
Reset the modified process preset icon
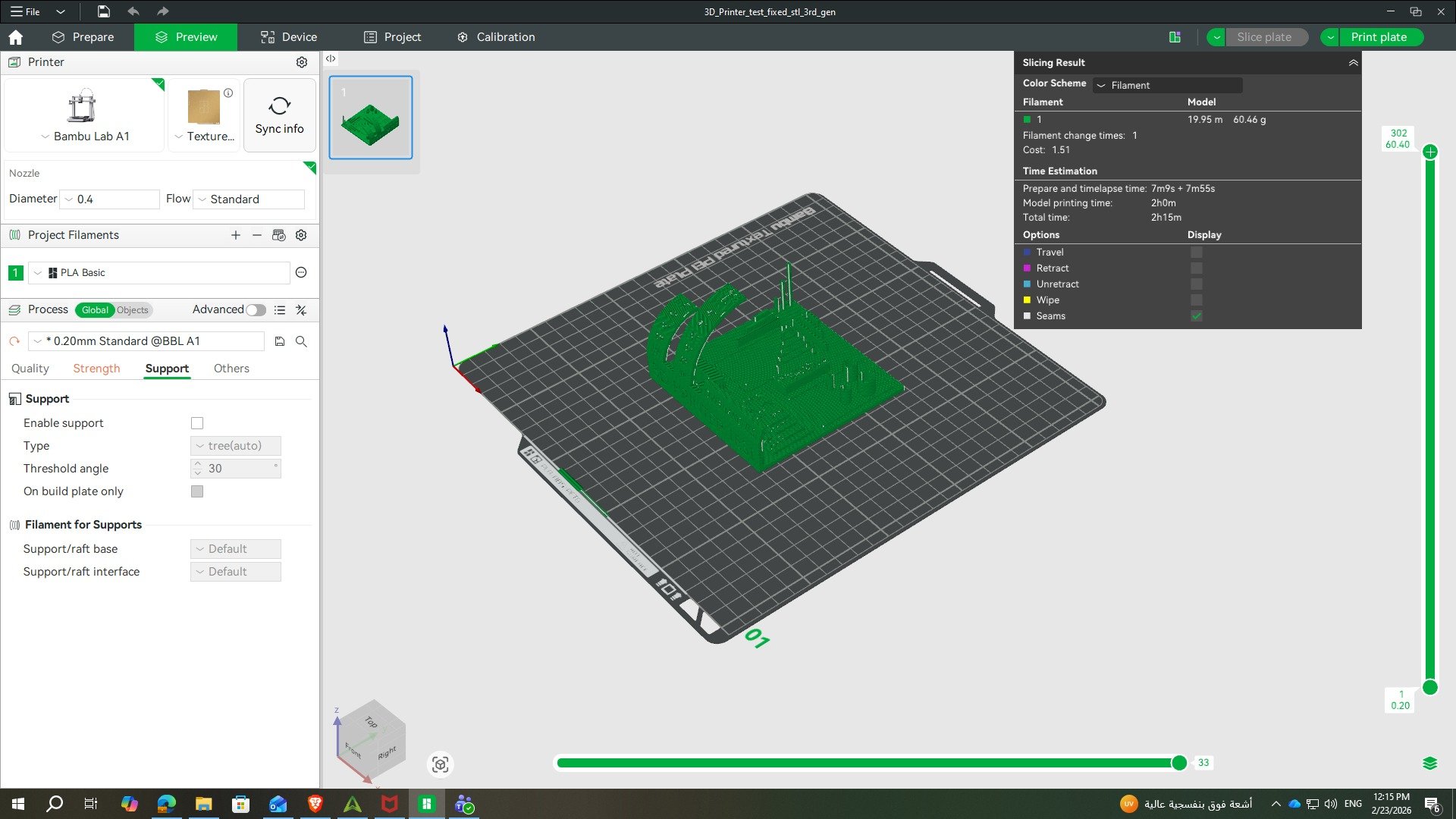(x=14, y=342)
